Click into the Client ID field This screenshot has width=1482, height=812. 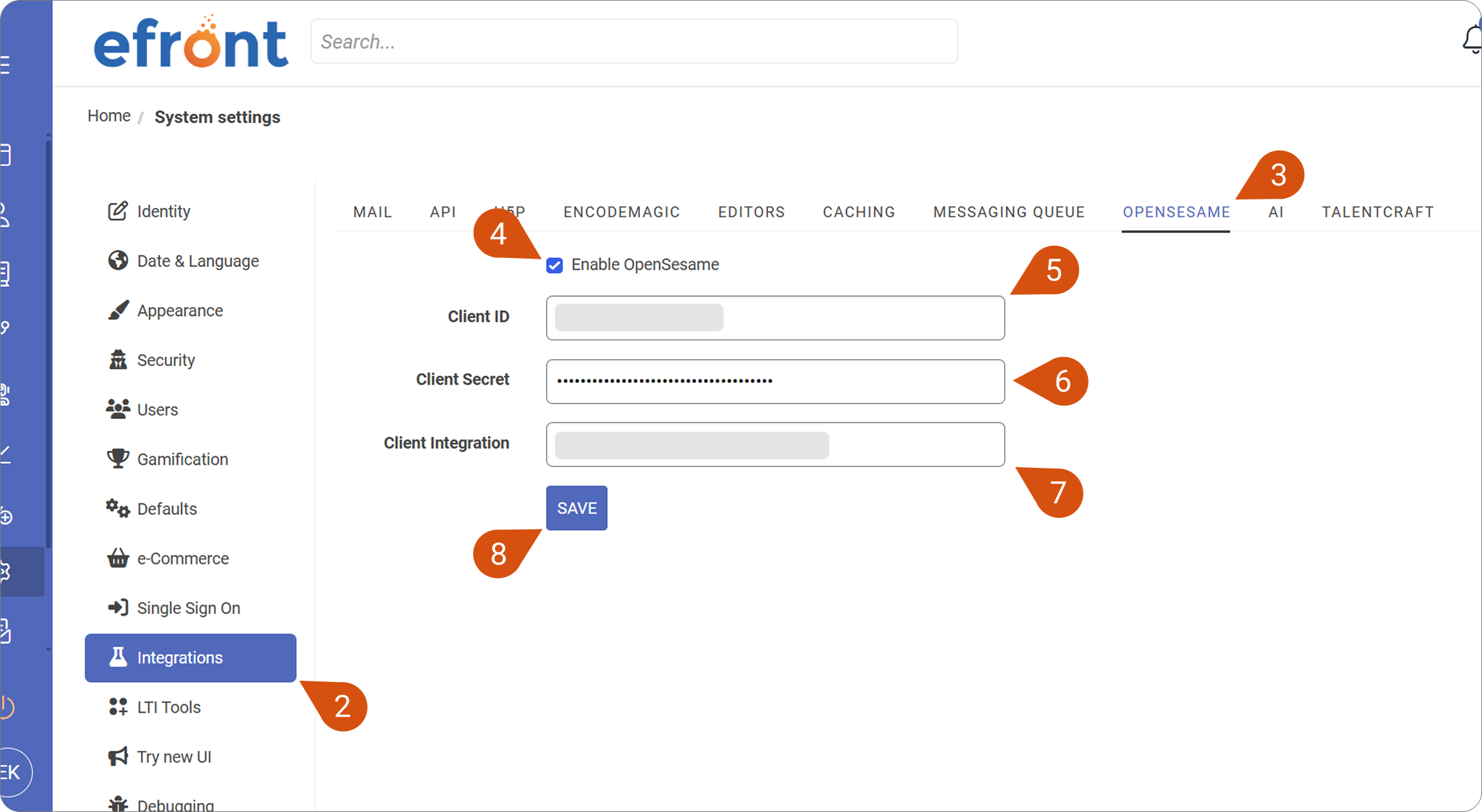pyautogui.click(x=775, y=318)
